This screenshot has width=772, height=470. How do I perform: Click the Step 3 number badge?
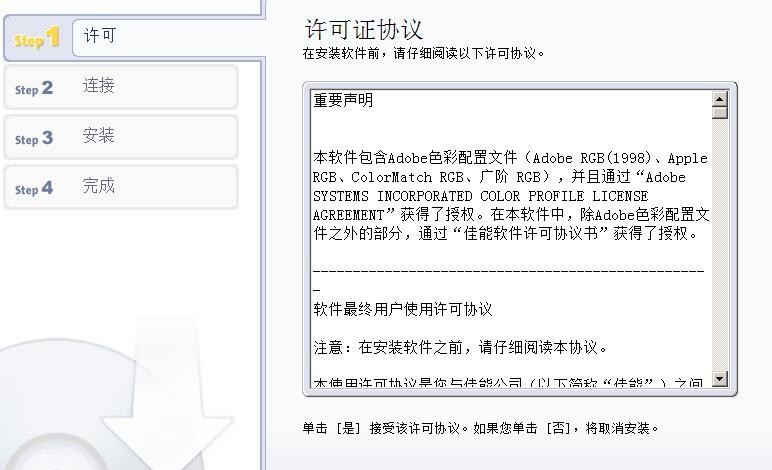(x=33, y=138)
